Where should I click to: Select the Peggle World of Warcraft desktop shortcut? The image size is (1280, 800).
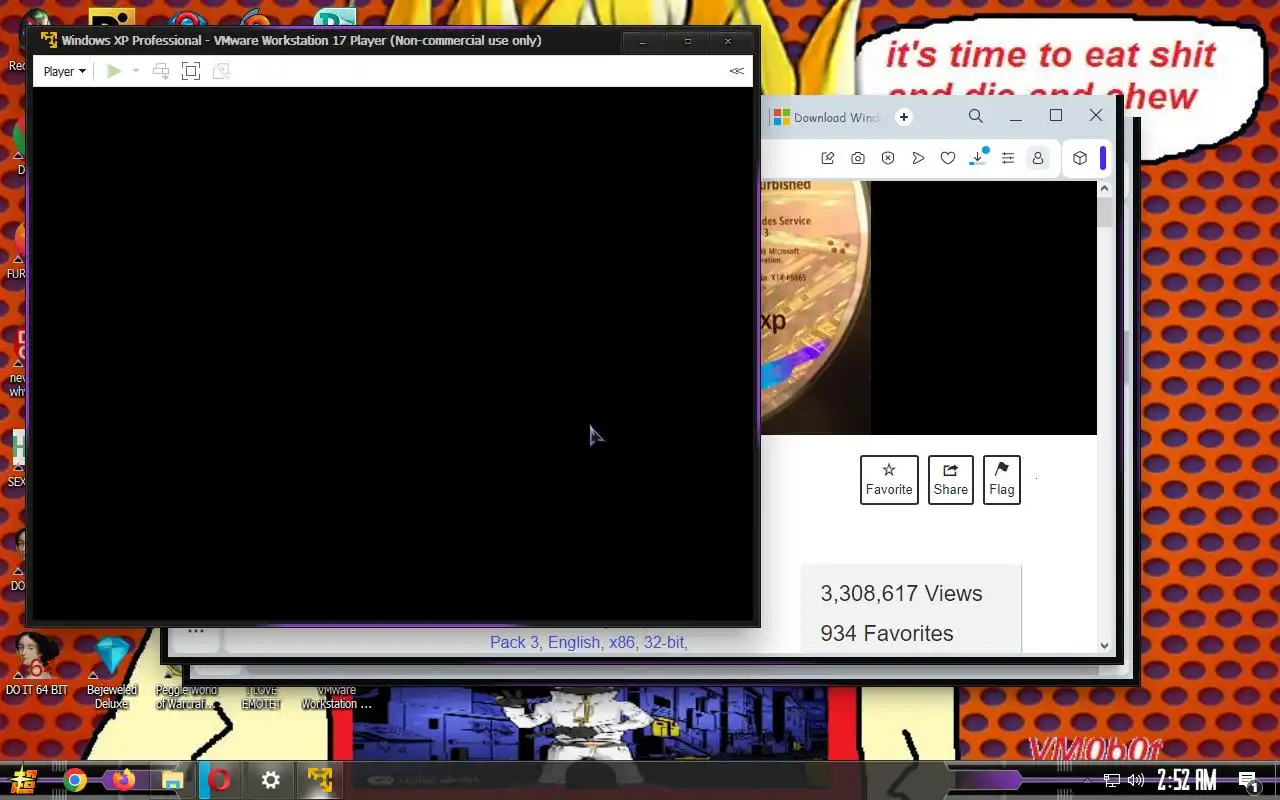[x=186, y=697]
